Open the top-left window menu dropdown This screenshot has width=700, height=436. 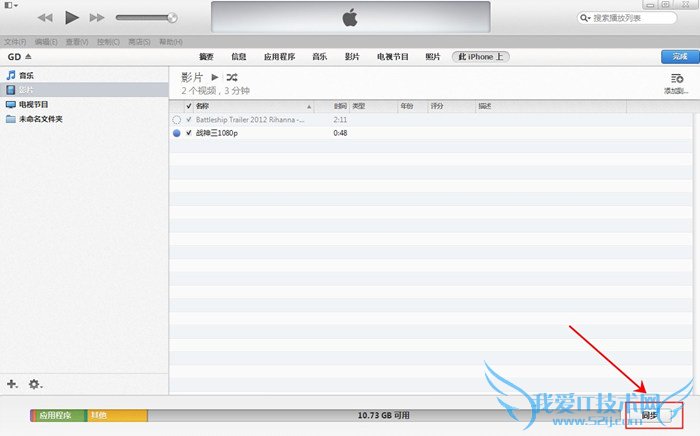click(11, 5)
